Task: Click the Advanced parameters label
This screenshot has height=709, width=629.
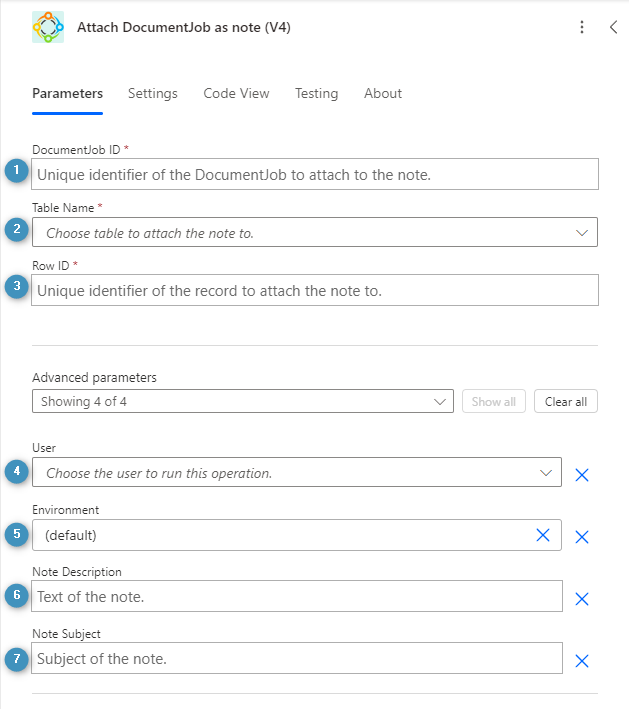Action: (x=94, y=378)
